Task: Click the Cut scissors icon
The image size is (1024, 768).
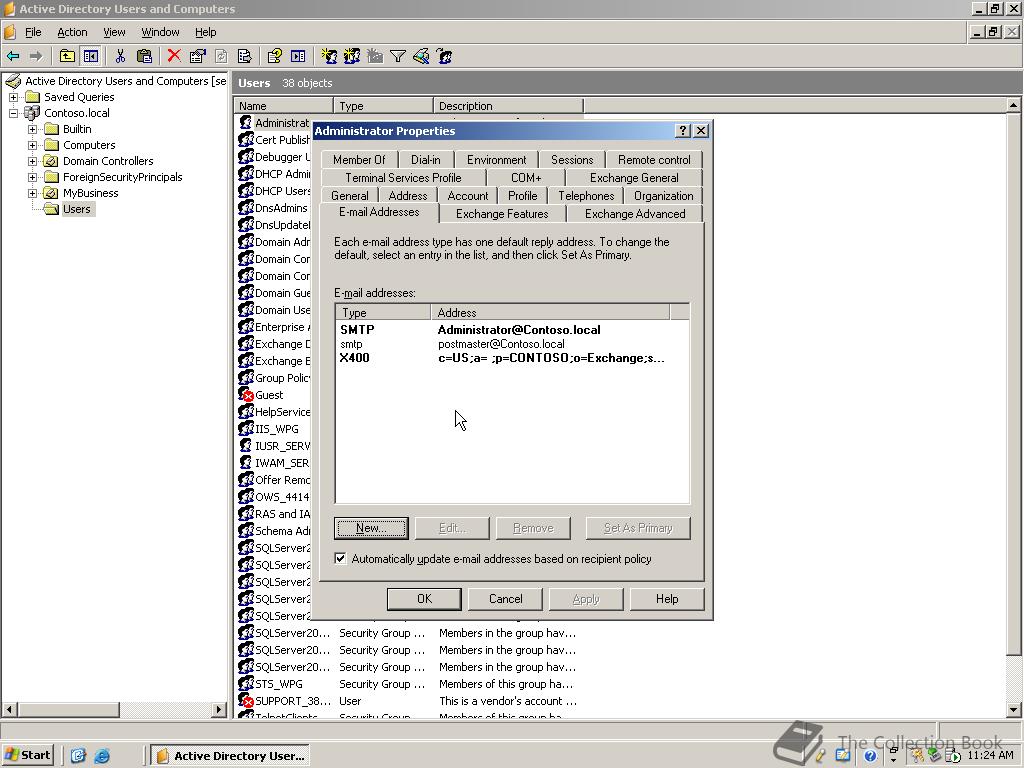Action: [x=120, y=56]
